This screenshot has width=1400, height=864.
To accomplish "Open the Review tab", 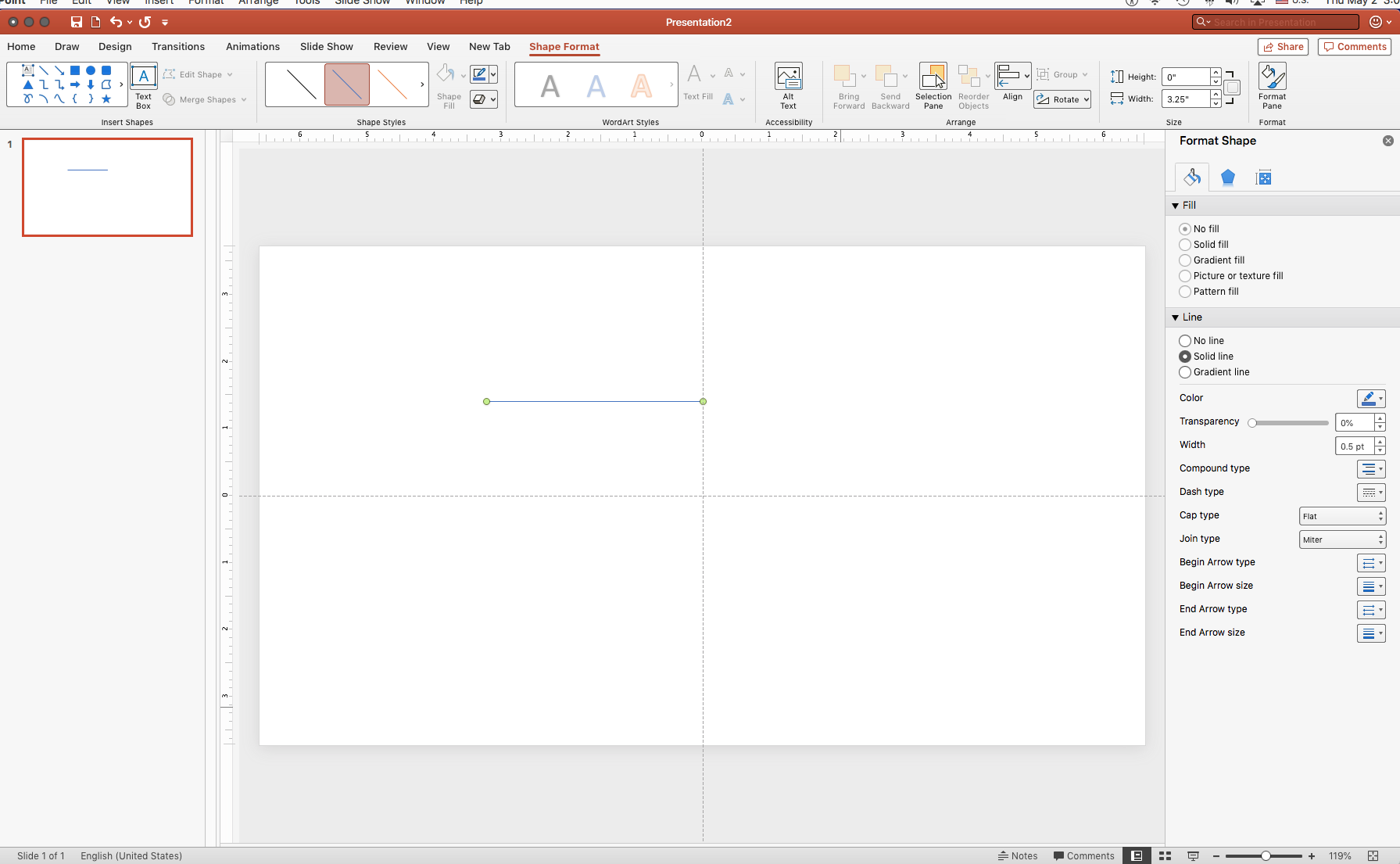I will [x=390, y=47].
